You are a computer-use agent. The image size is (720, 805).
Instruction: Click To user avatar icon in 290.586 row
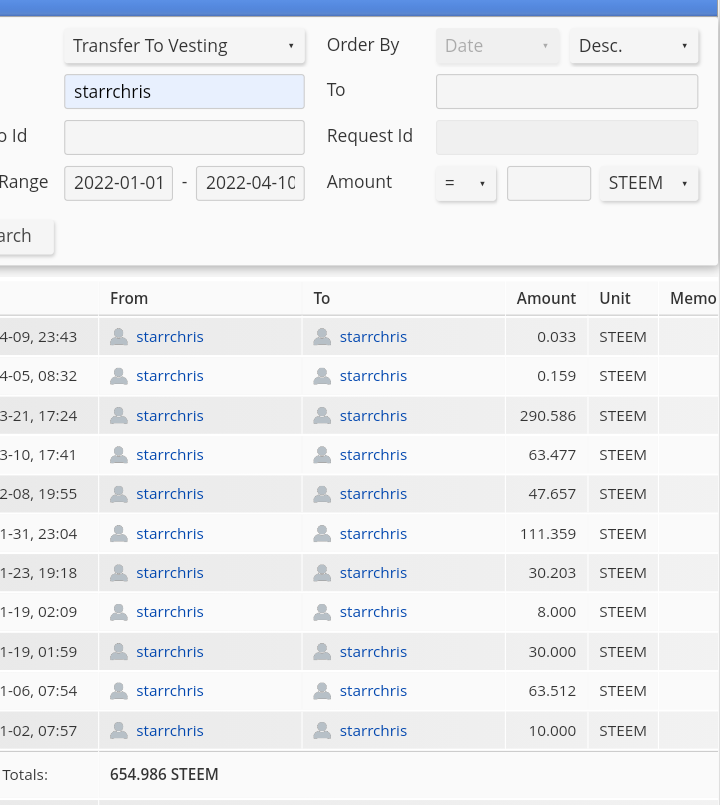tap(322, 416)
